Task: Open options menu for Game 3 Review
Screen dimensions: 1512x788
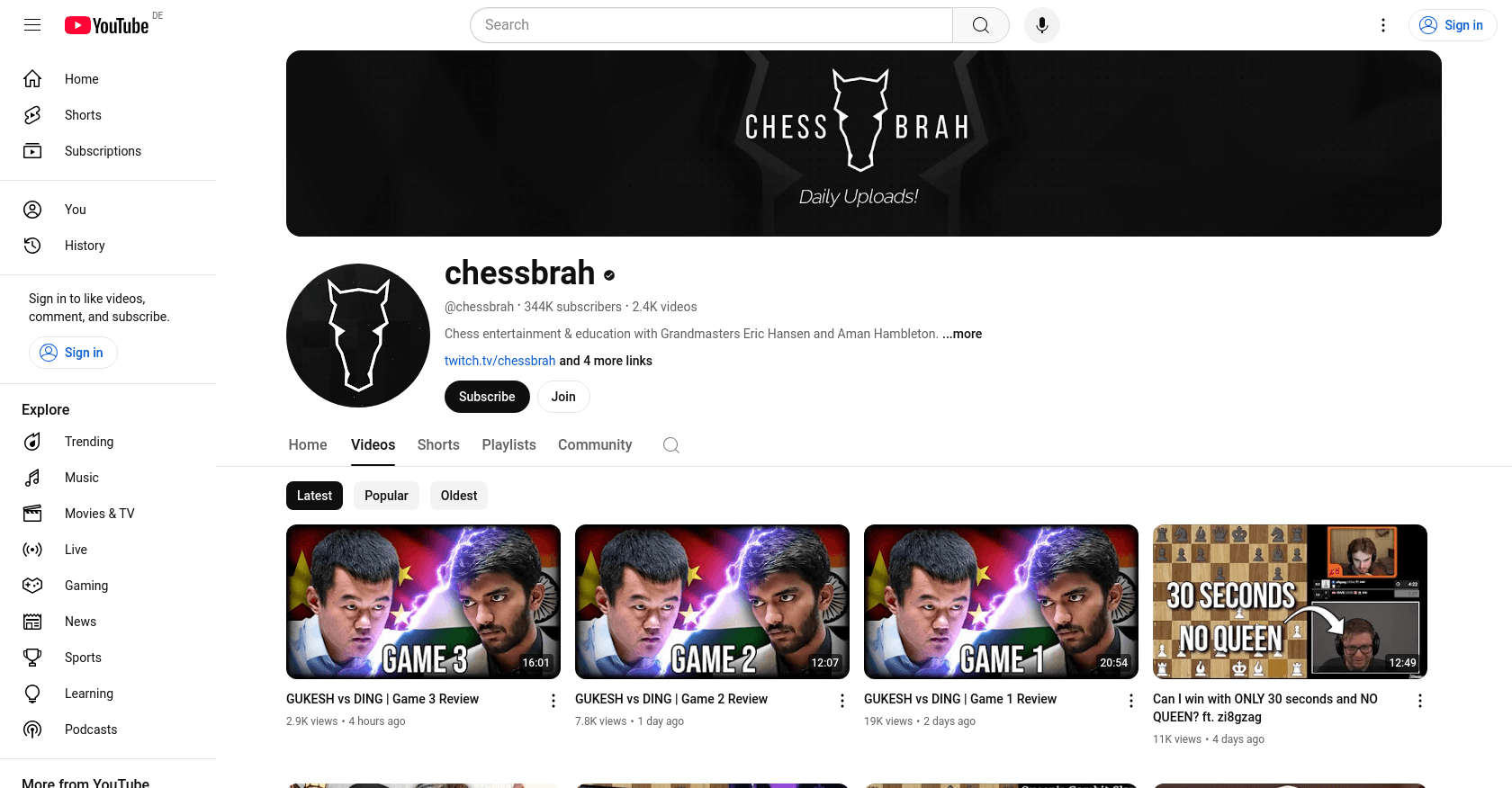Action: point(553,701)
